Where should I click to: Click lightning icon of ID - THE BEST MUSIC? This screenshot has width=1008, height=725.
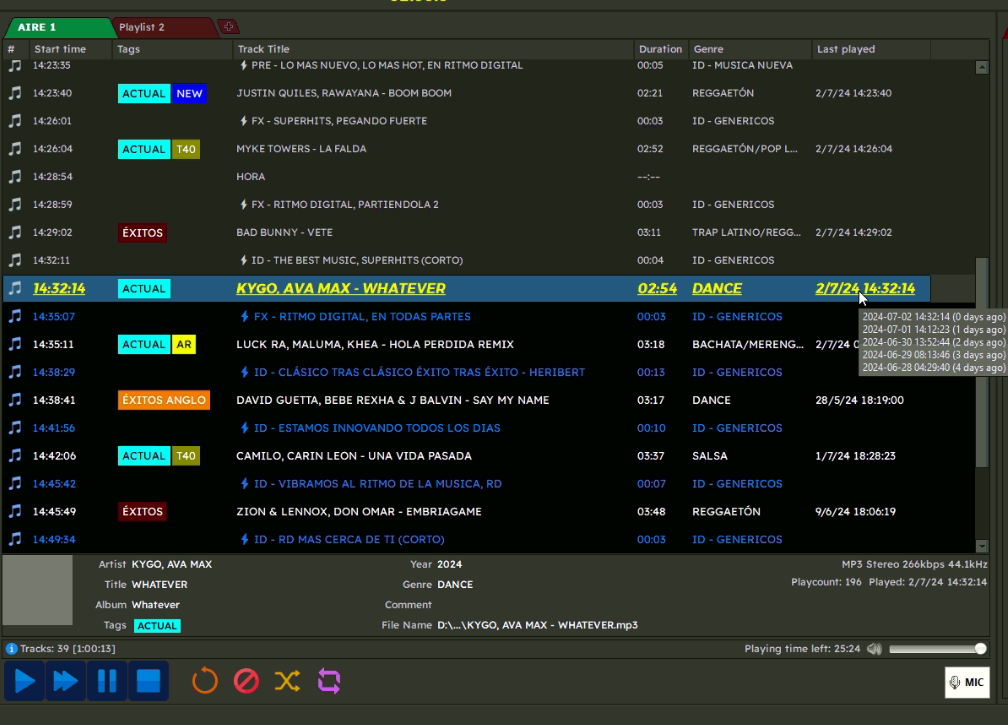[244, 260]
